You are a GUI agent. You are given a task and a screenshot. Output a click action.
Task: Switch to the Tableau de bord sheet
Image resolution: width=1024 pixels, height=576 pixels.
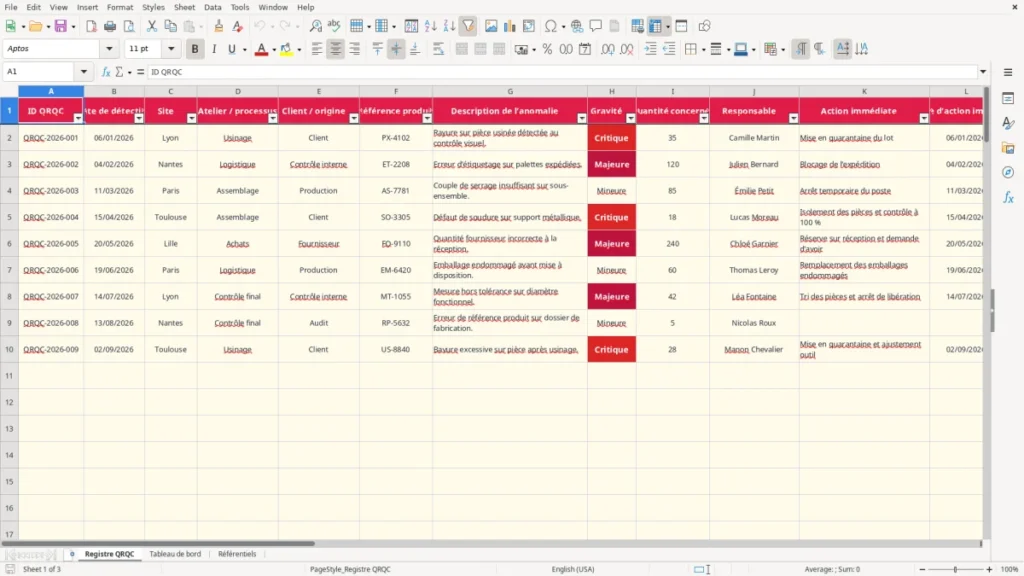175,554
